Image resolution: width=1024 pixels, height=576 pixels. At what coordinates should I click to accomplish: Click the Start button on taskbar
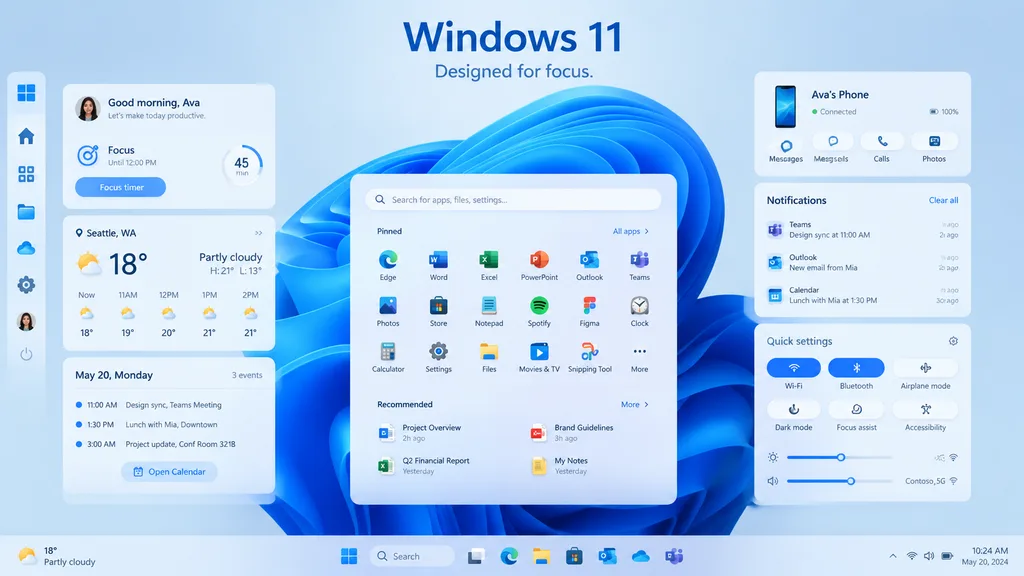(349, 556)
